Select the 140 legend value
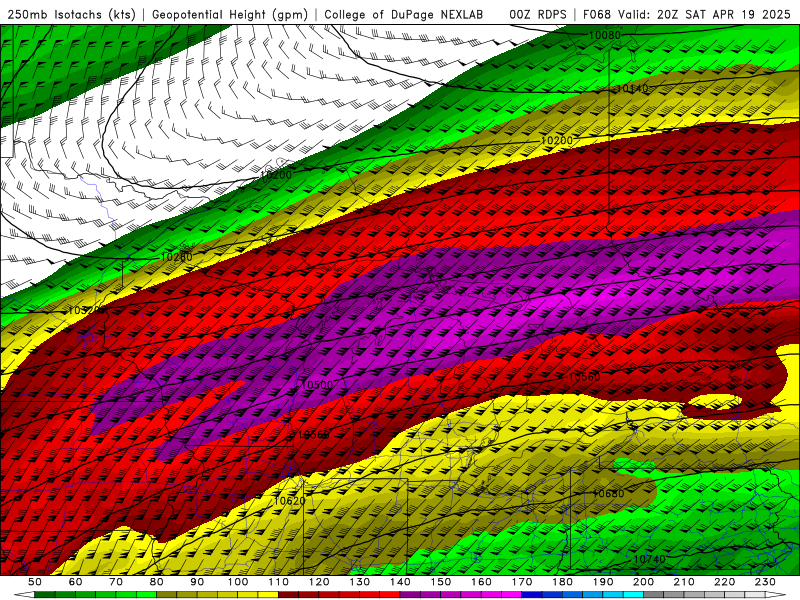The image size is (800, 600). 400,582
